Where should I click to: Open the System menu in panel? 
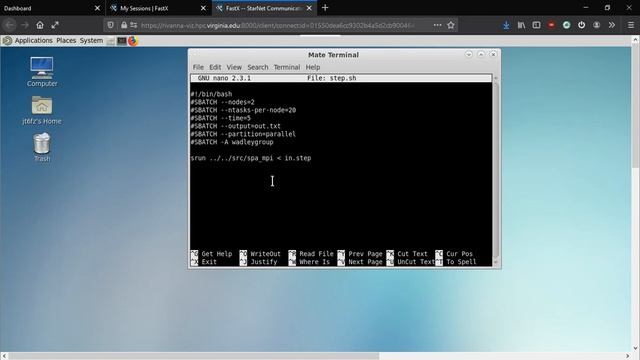91,40
